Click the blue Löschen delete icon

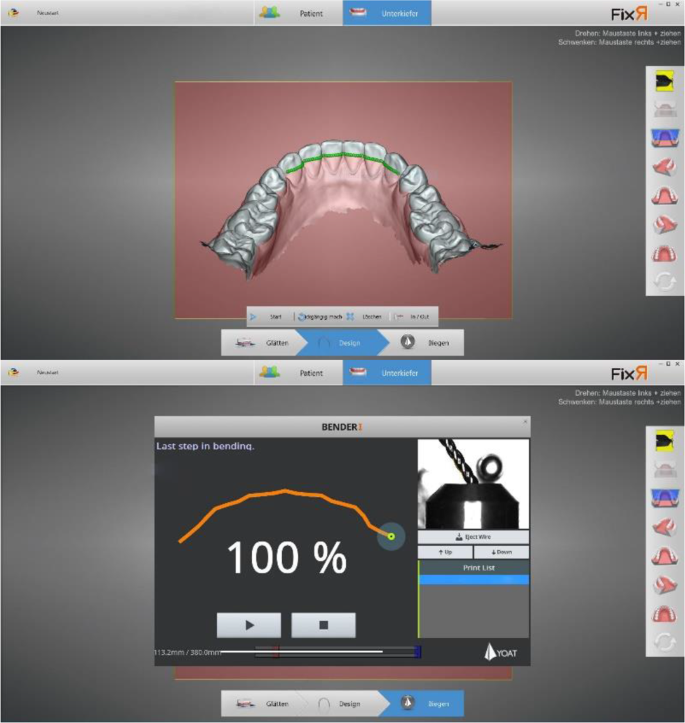(x=350, y=317)
